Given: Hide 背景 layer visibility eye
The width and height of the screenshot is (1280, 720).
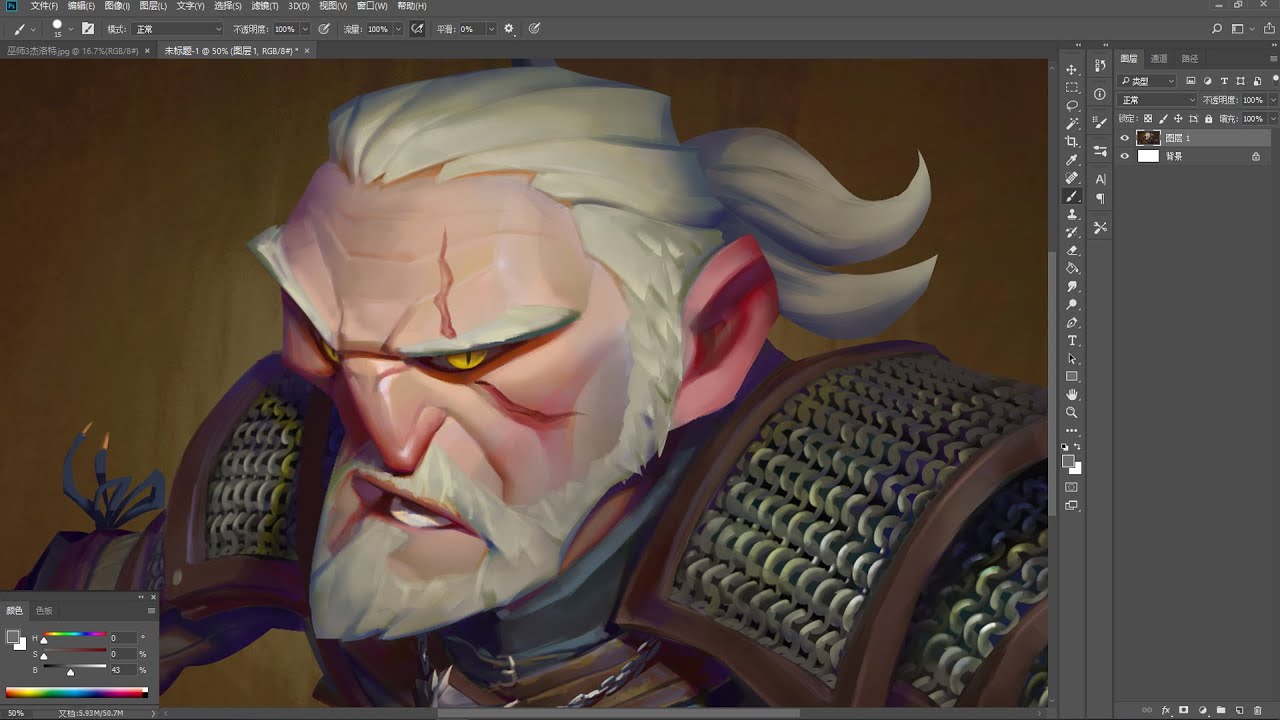Looking at the screenshot, I should pos(1125,156).
